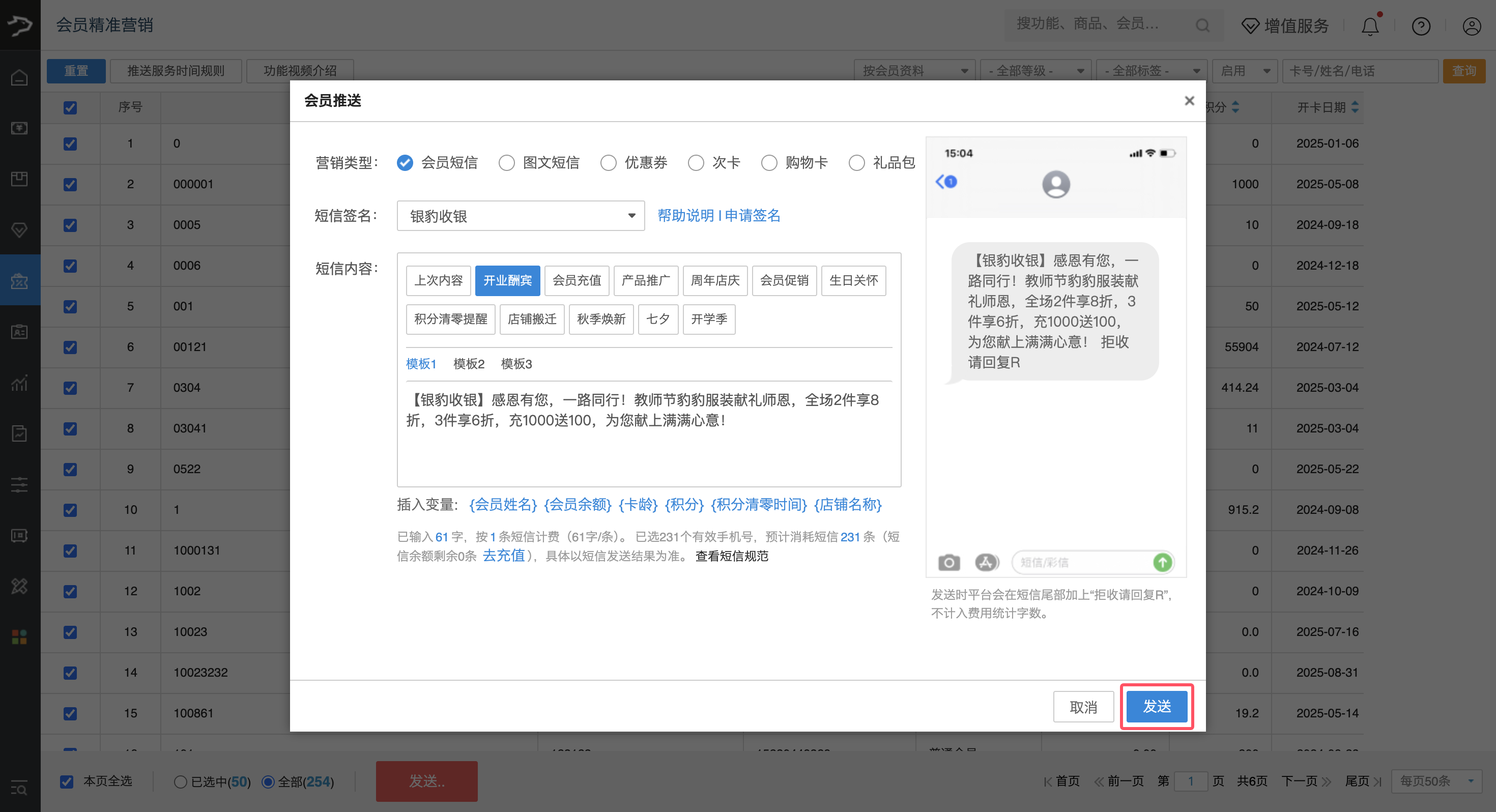Insert the {积分清零时间} variable
This screenshot has width=1496, height=812.
[759, 504]
